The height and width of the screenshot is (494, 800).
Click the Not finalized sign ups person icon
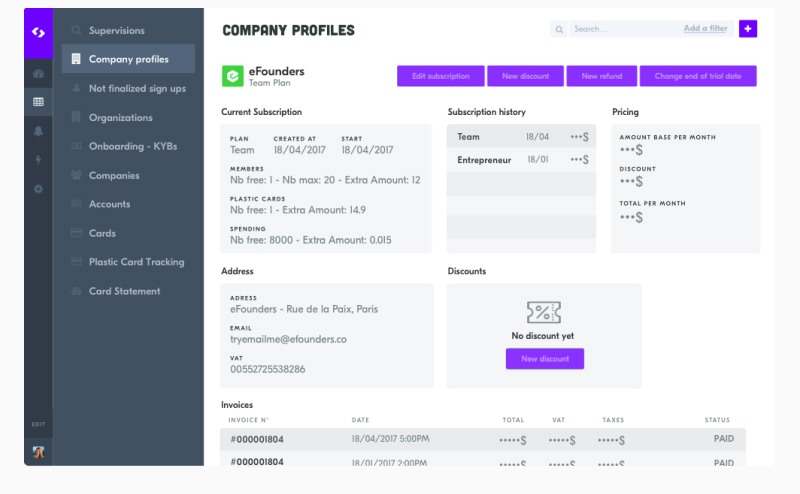[x=76, y=88]
